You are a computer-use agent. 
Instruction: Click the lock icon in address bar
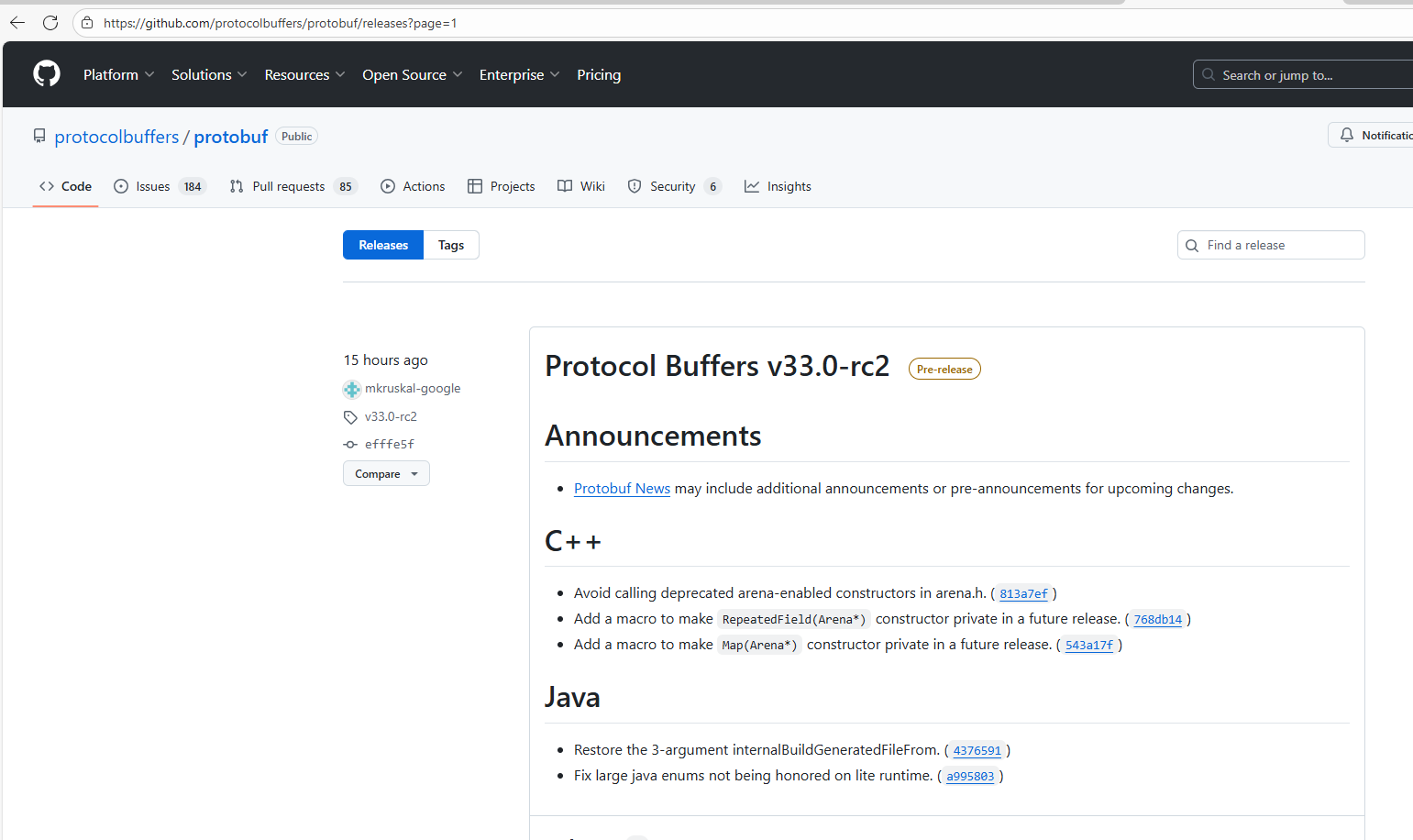coord(87,23)
